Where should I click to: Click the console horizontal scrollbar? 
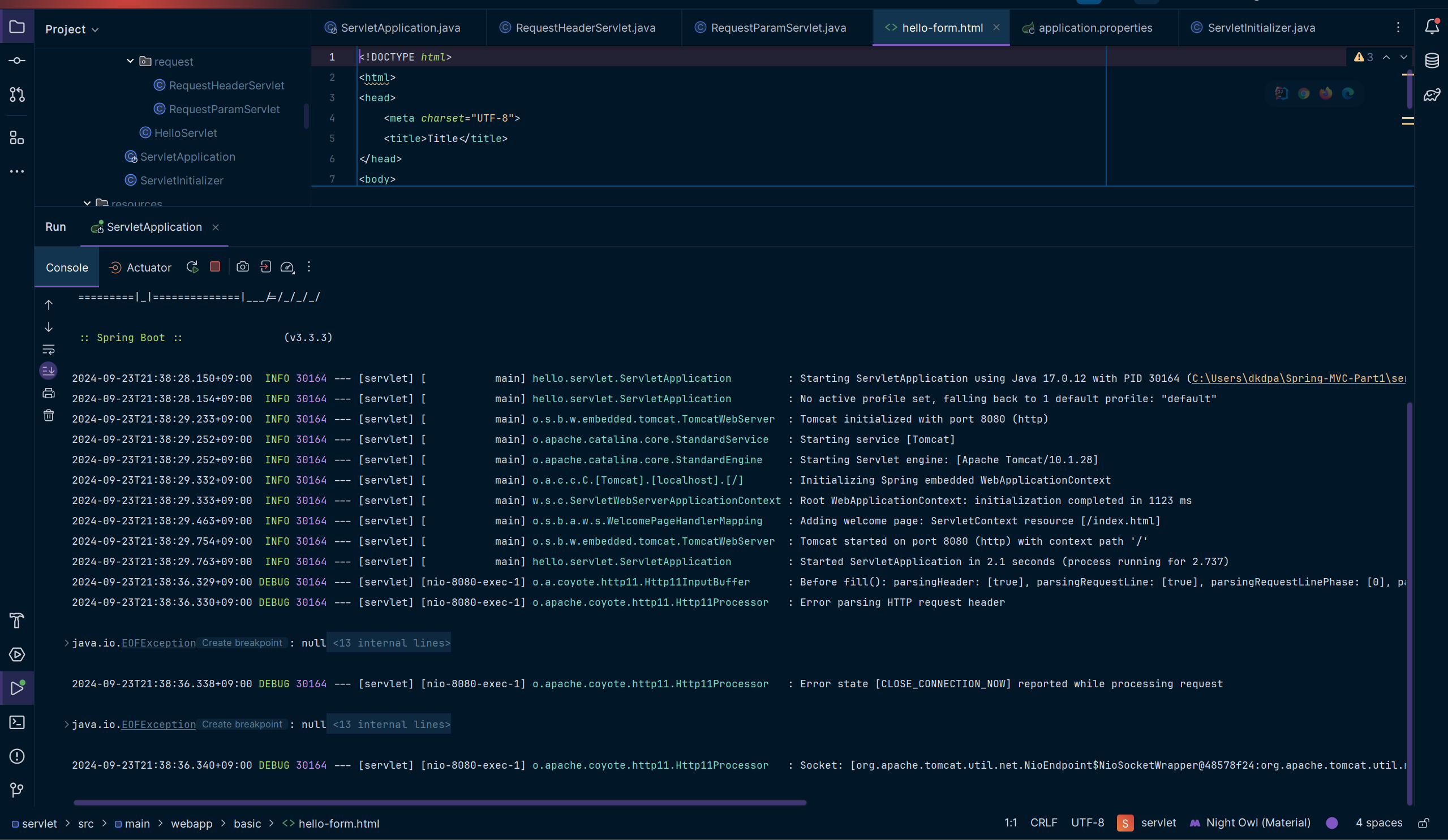click(440, 803)
